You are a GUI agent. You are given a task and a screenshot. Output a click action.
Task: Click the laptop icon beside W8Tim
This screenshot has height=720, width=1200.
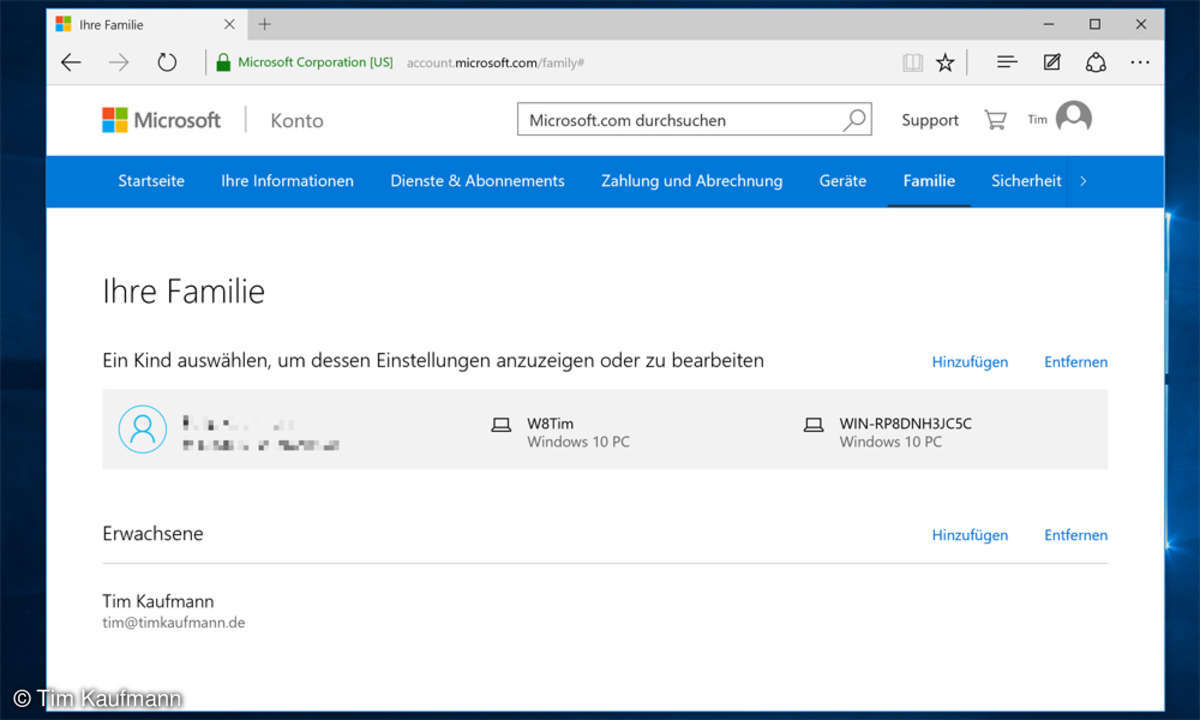501,425
